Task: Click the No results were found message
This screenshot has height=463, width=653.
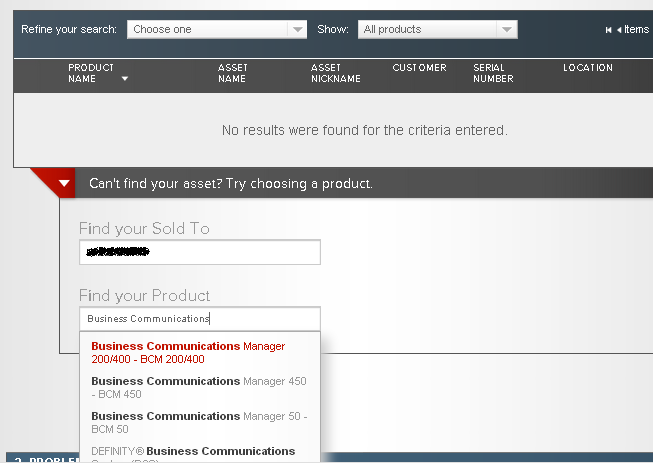Action: pyautogui.click(x=365, y=130)
